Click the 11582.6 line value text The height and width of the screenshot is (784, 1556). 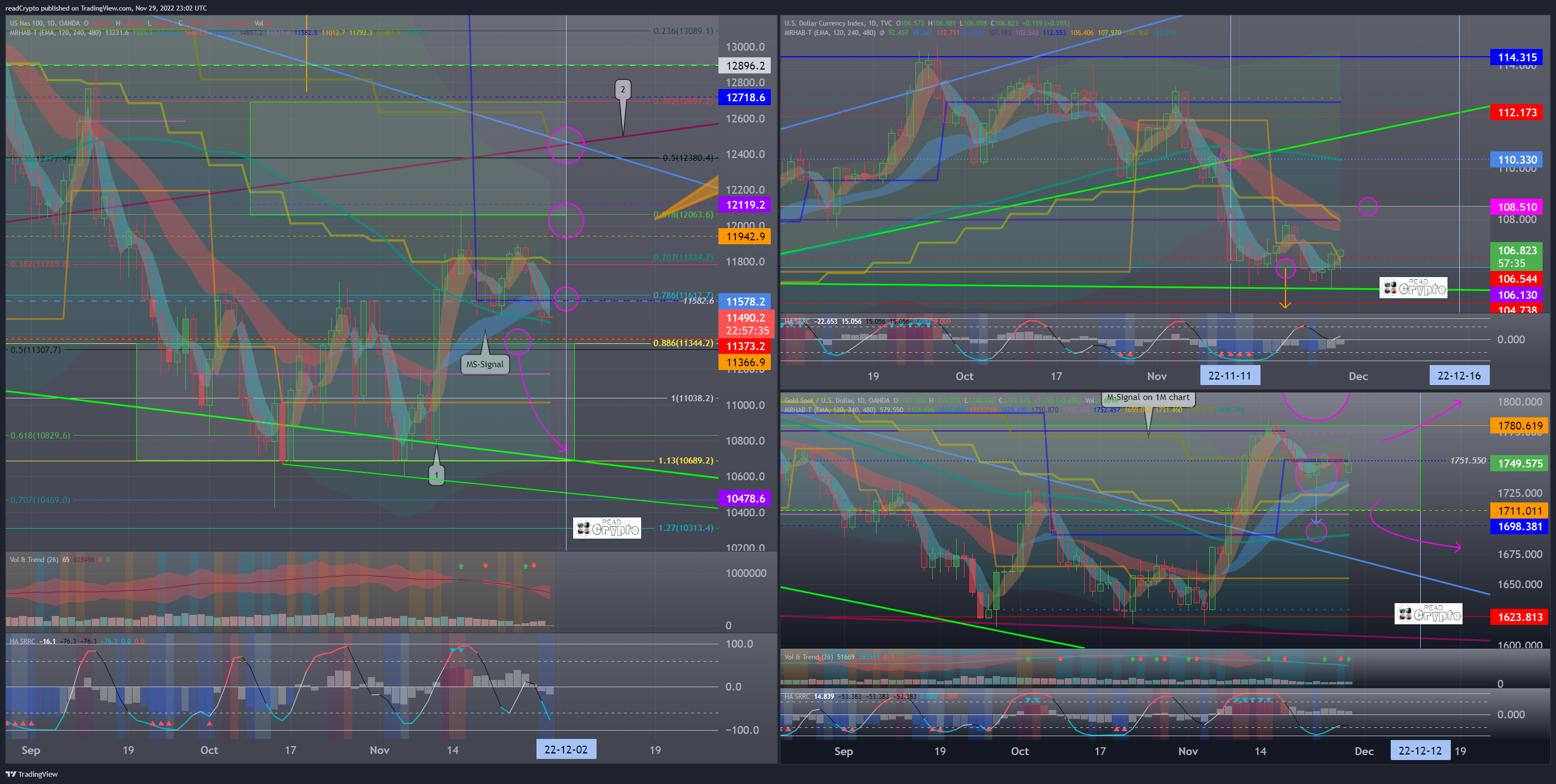tap(698, 300)
